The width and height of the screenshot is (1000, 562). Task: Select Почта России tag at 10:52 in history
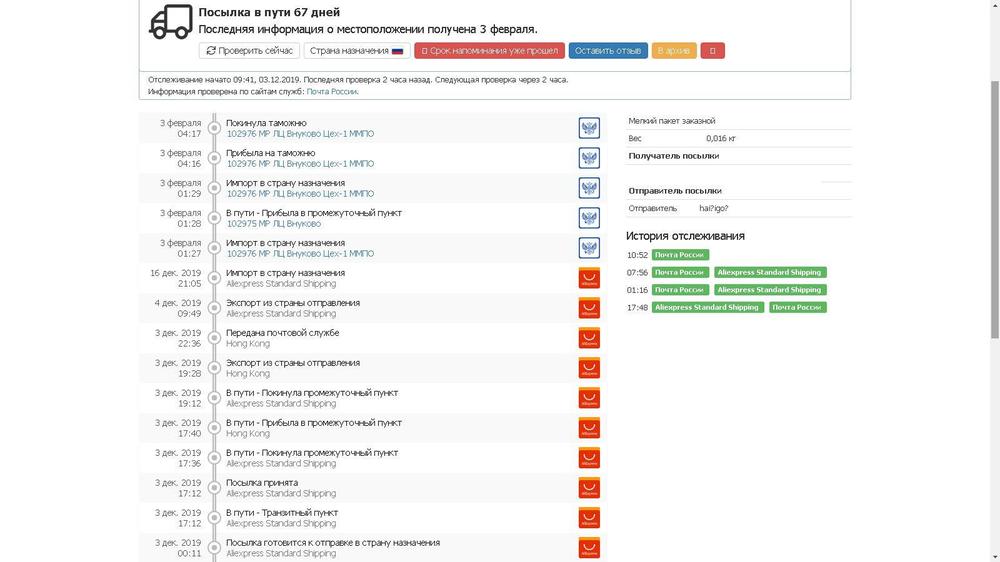click(x=680, y=255)
